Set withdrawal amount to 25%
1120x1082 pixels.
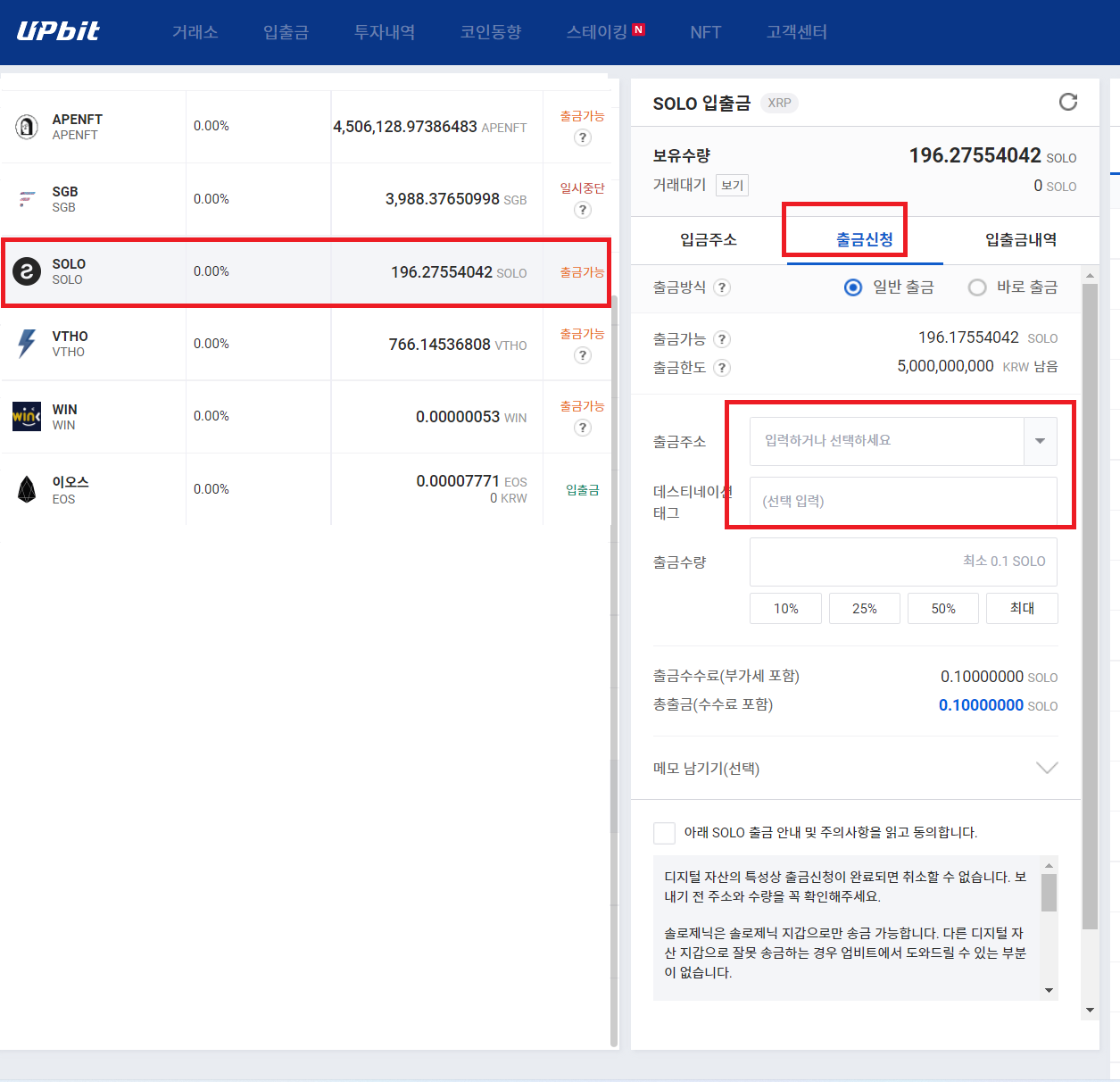pos(864,608)
